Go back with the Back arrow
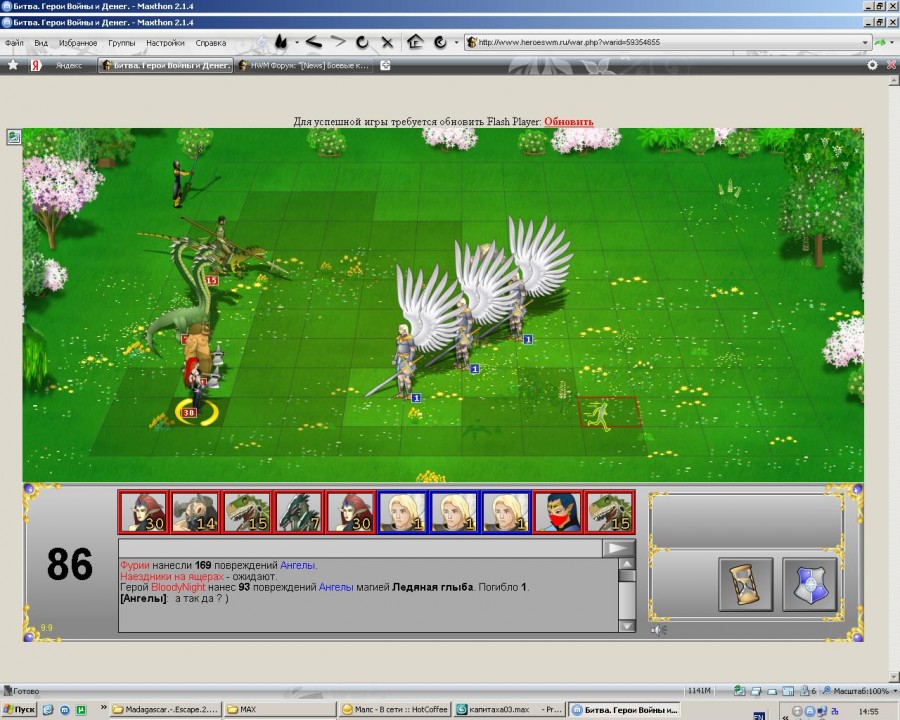 tap(313, 42)
